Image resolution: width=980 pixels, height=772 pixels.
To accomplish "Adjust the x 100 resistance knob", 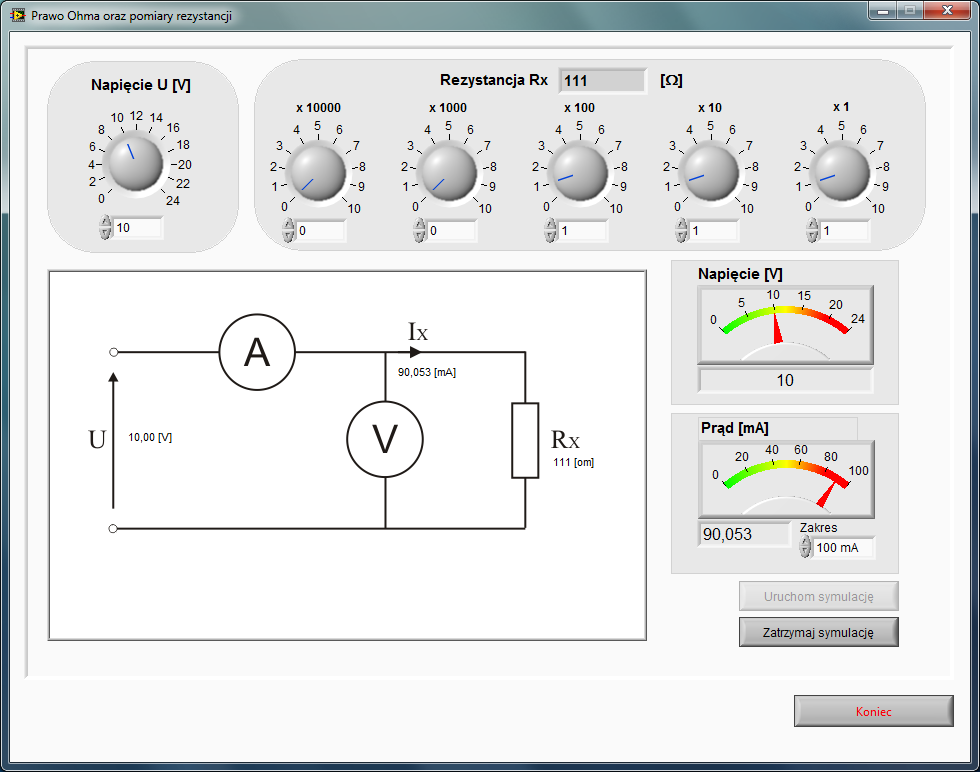I will (580, 173).
